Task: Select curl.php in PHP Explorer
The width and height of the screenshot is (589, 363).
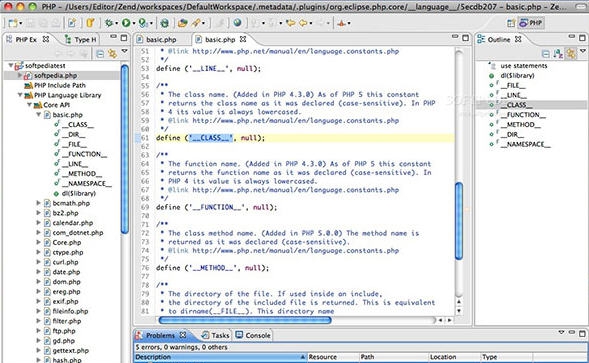Action: coord(66,262)
